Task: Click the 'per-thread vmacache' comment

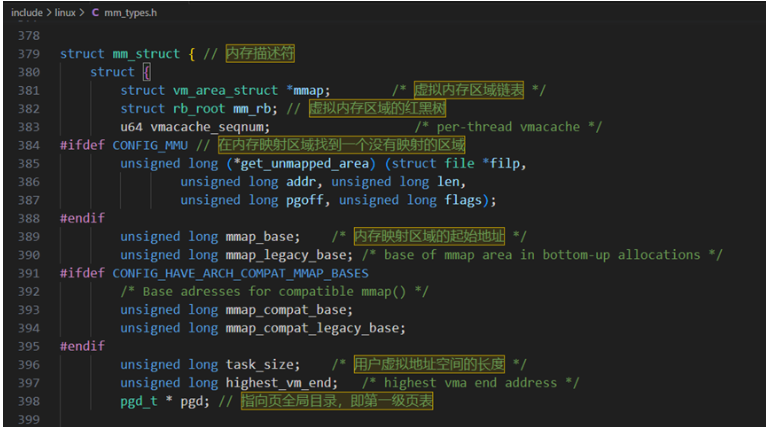Action: pyautogui.click(x=508, y=127)
